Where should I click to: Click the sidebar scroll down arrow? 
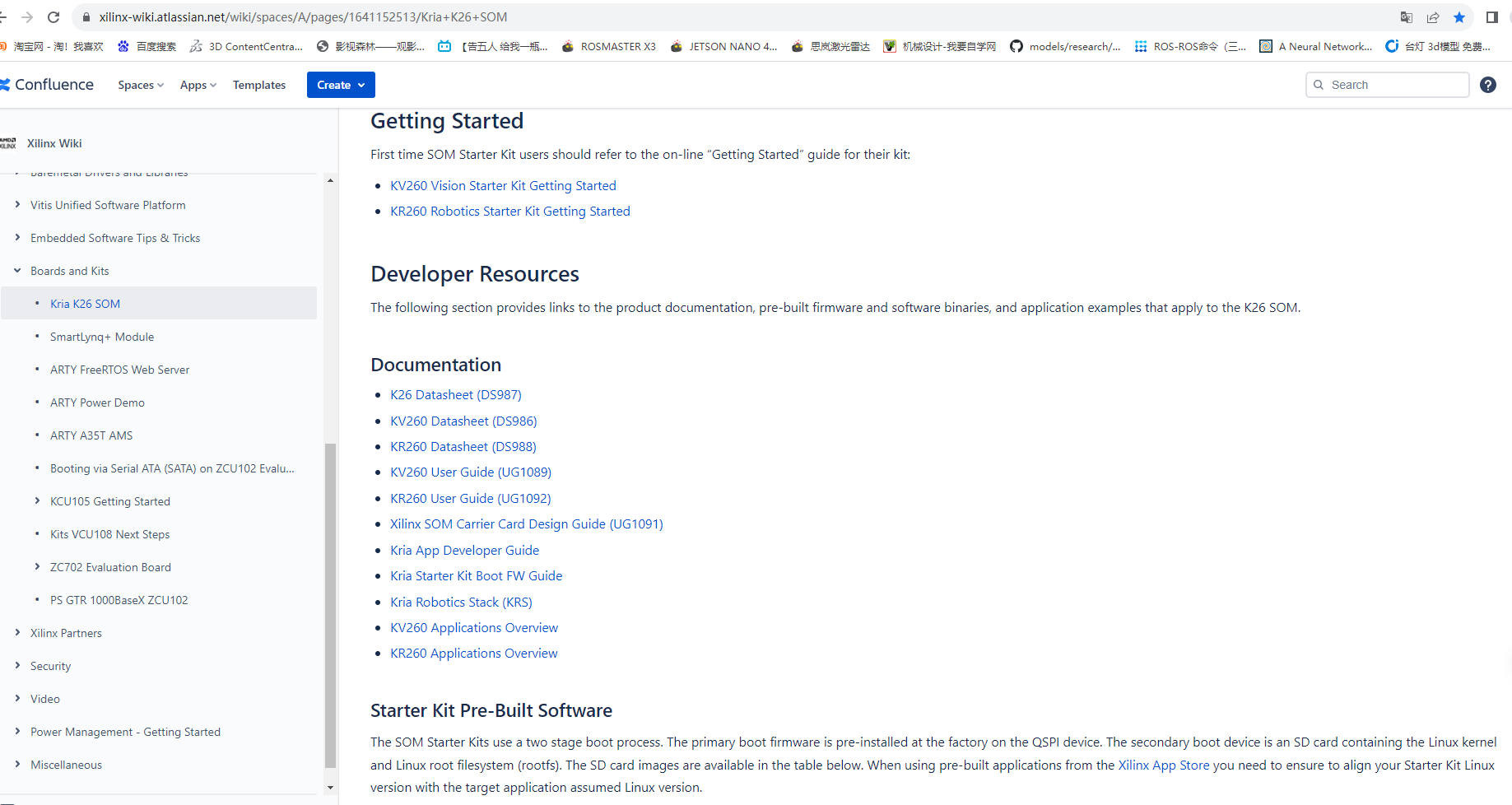(330, 788)
